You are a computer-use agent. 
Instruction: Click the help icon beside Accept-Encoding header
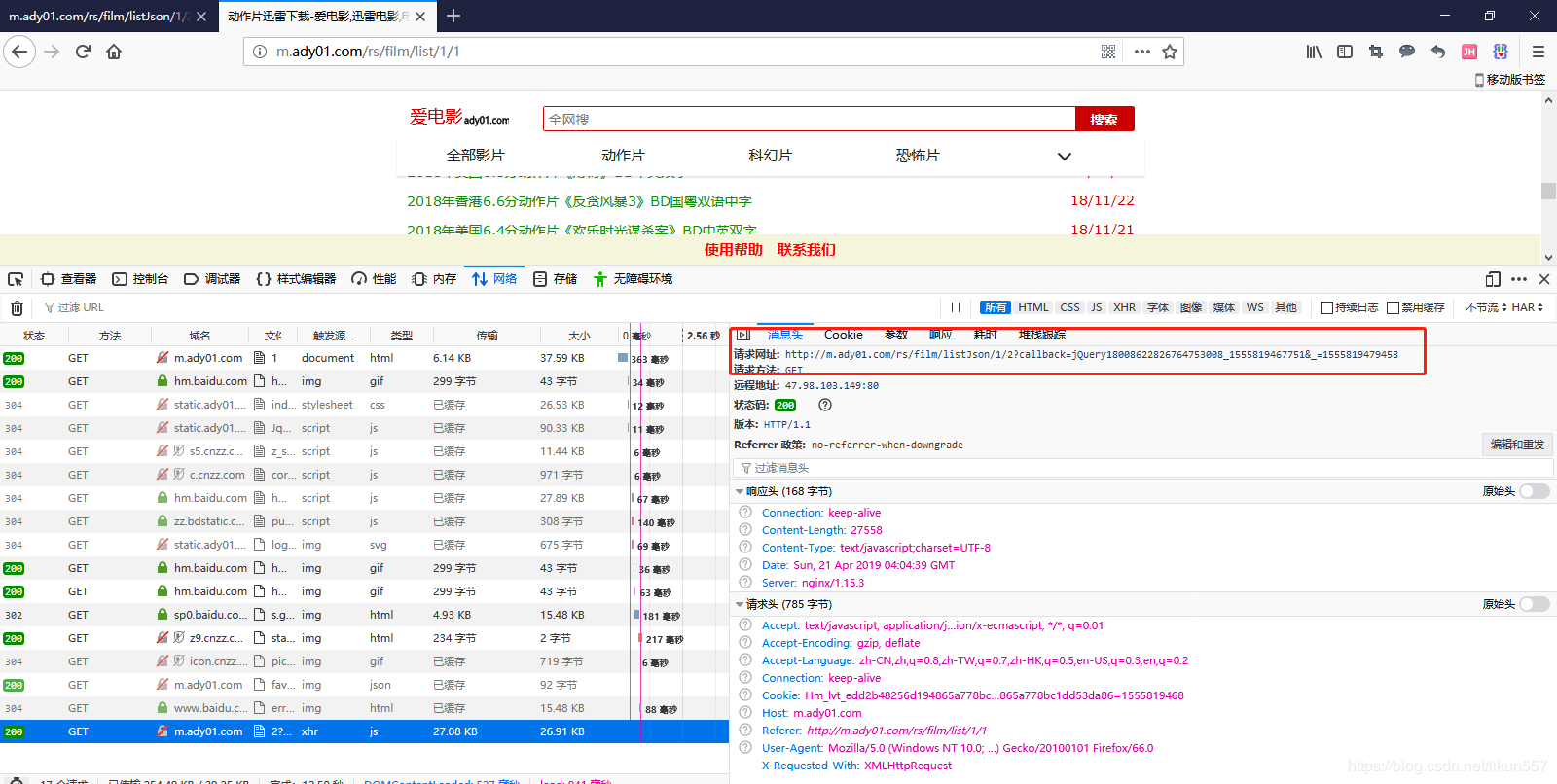[745, 643]
